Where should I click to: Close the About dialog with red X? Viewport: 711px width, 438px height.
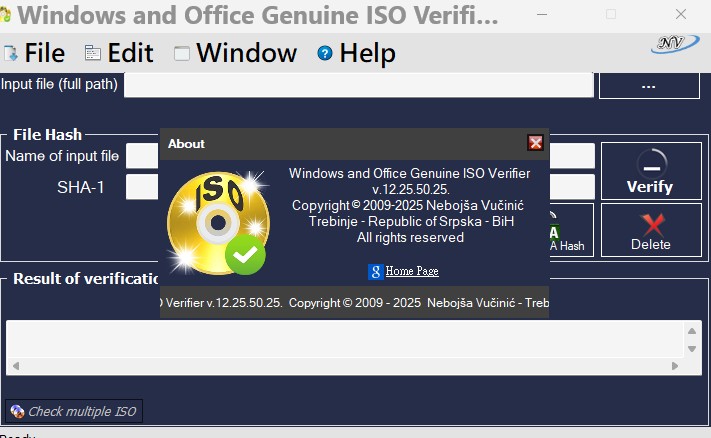pos(536,143)
